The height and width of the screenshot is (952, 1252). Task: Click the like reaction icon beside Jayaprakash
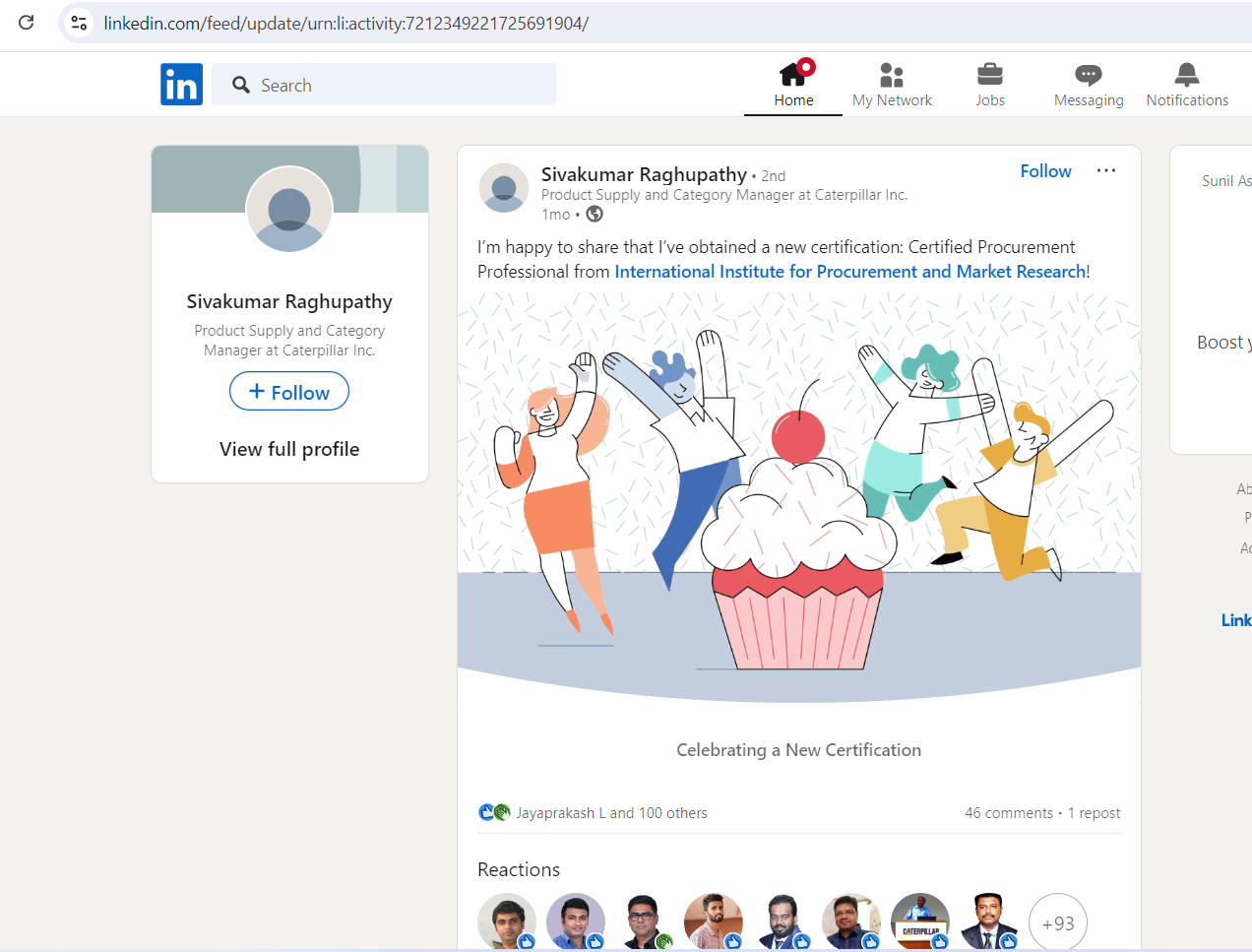[x=486, y=812]
